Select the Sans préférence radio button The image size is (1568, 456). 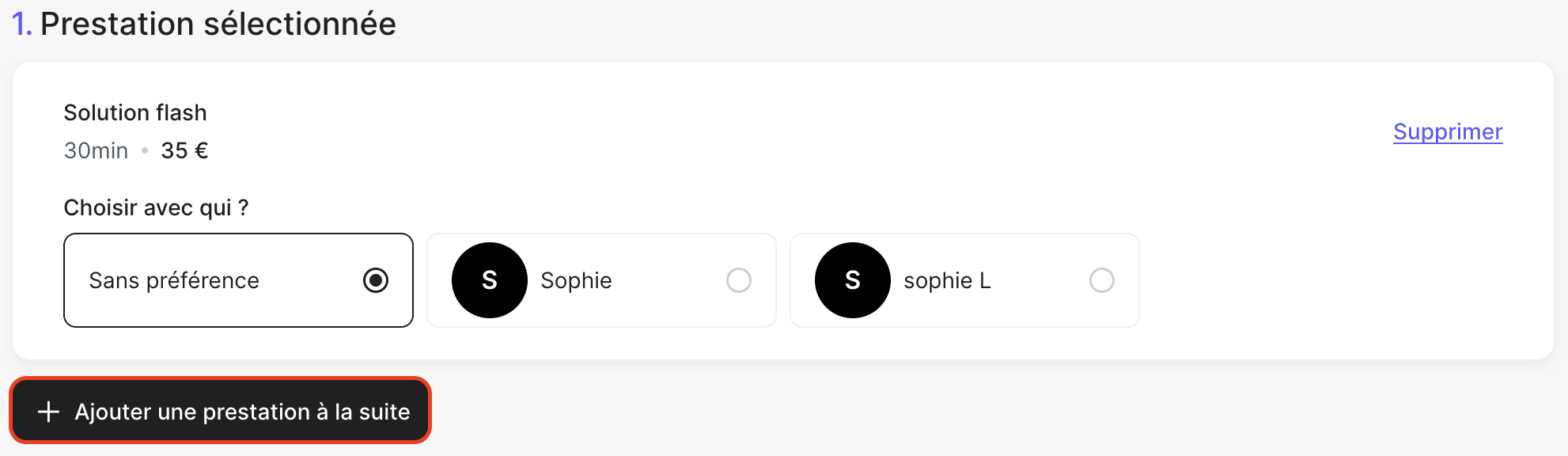(x=376, y=280)
